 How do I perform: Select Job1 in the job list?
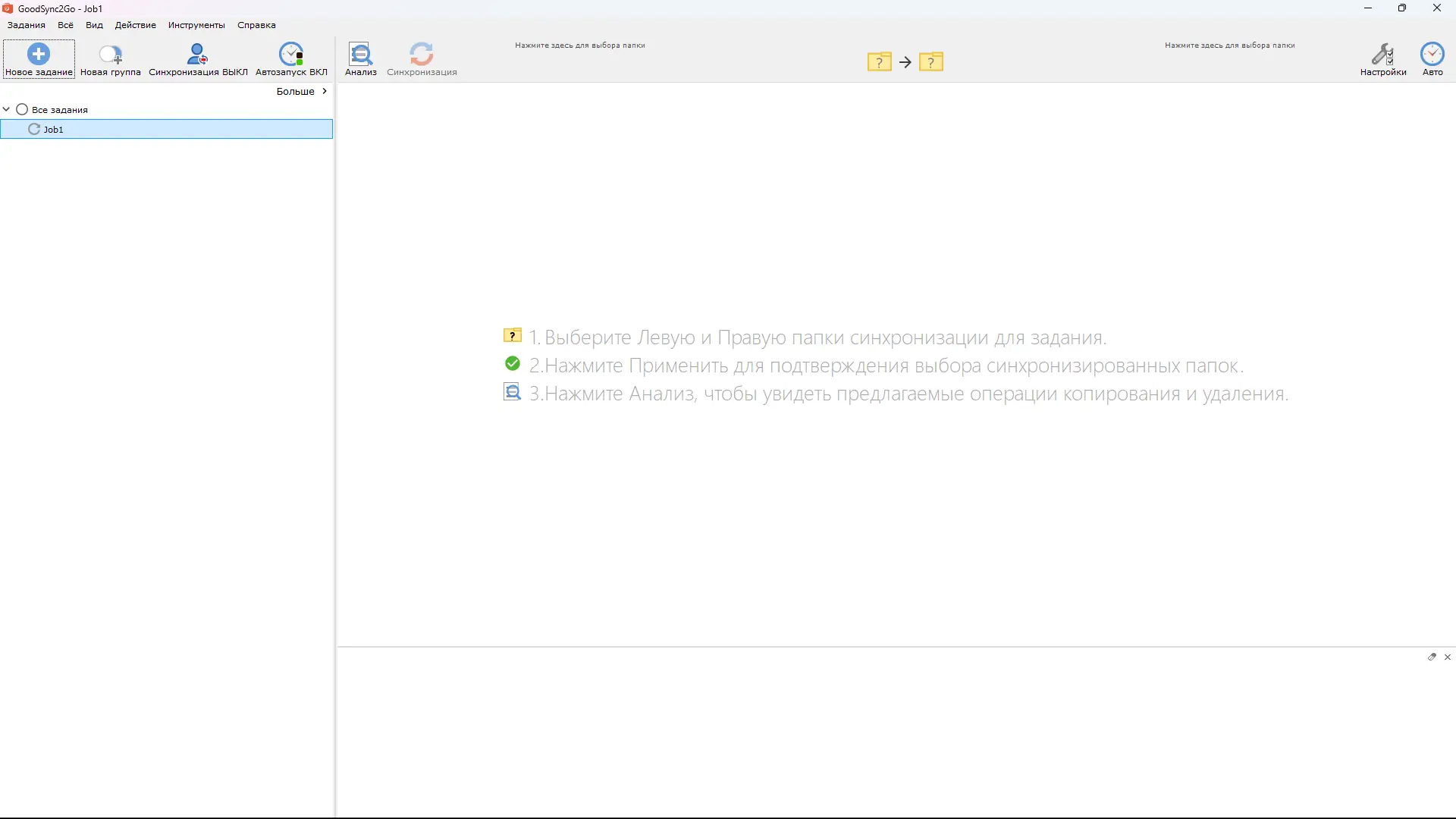(x=54, y=129)
